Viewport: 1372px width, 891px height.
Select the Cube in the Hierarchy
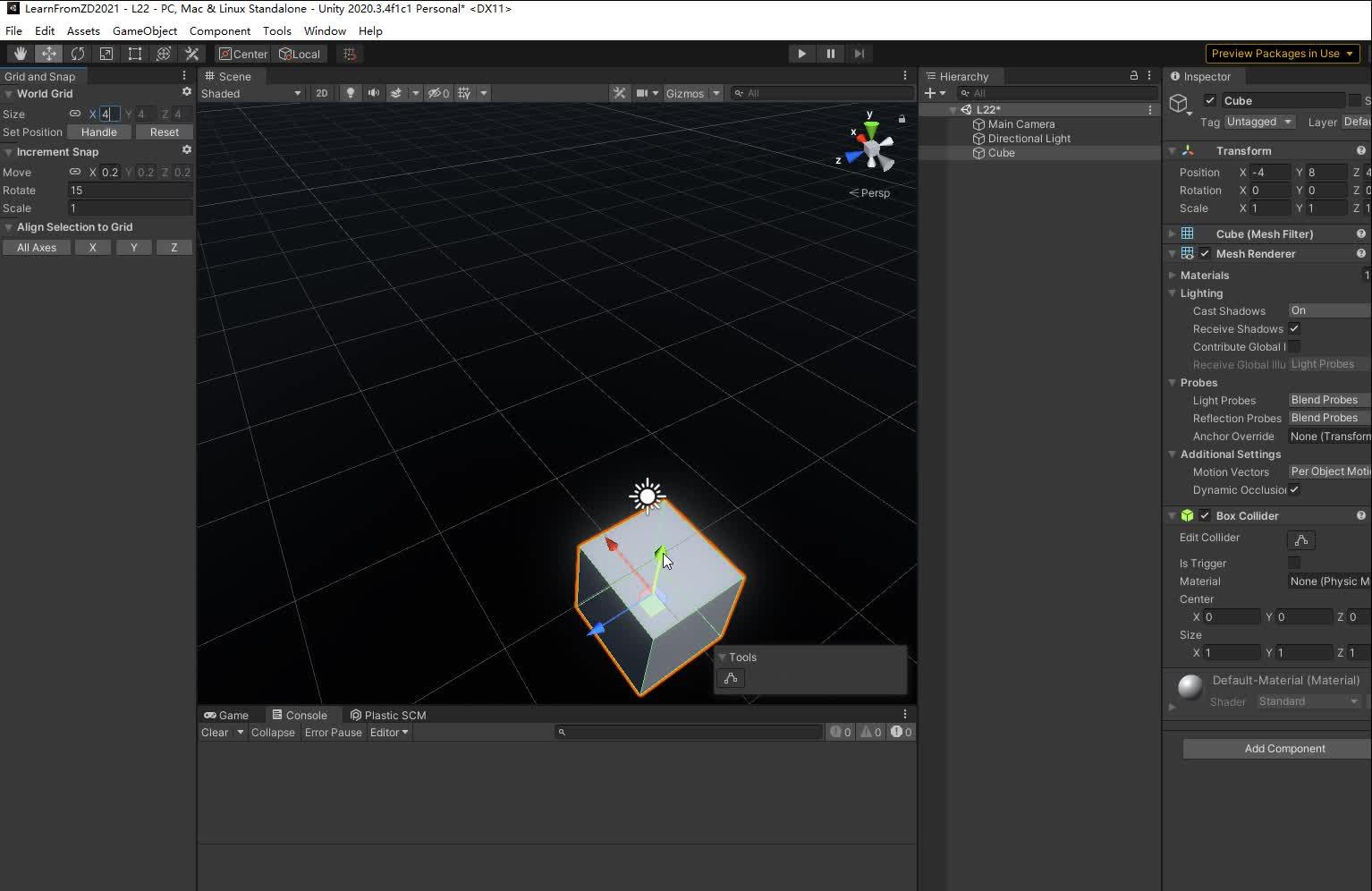coord(1001,153)
